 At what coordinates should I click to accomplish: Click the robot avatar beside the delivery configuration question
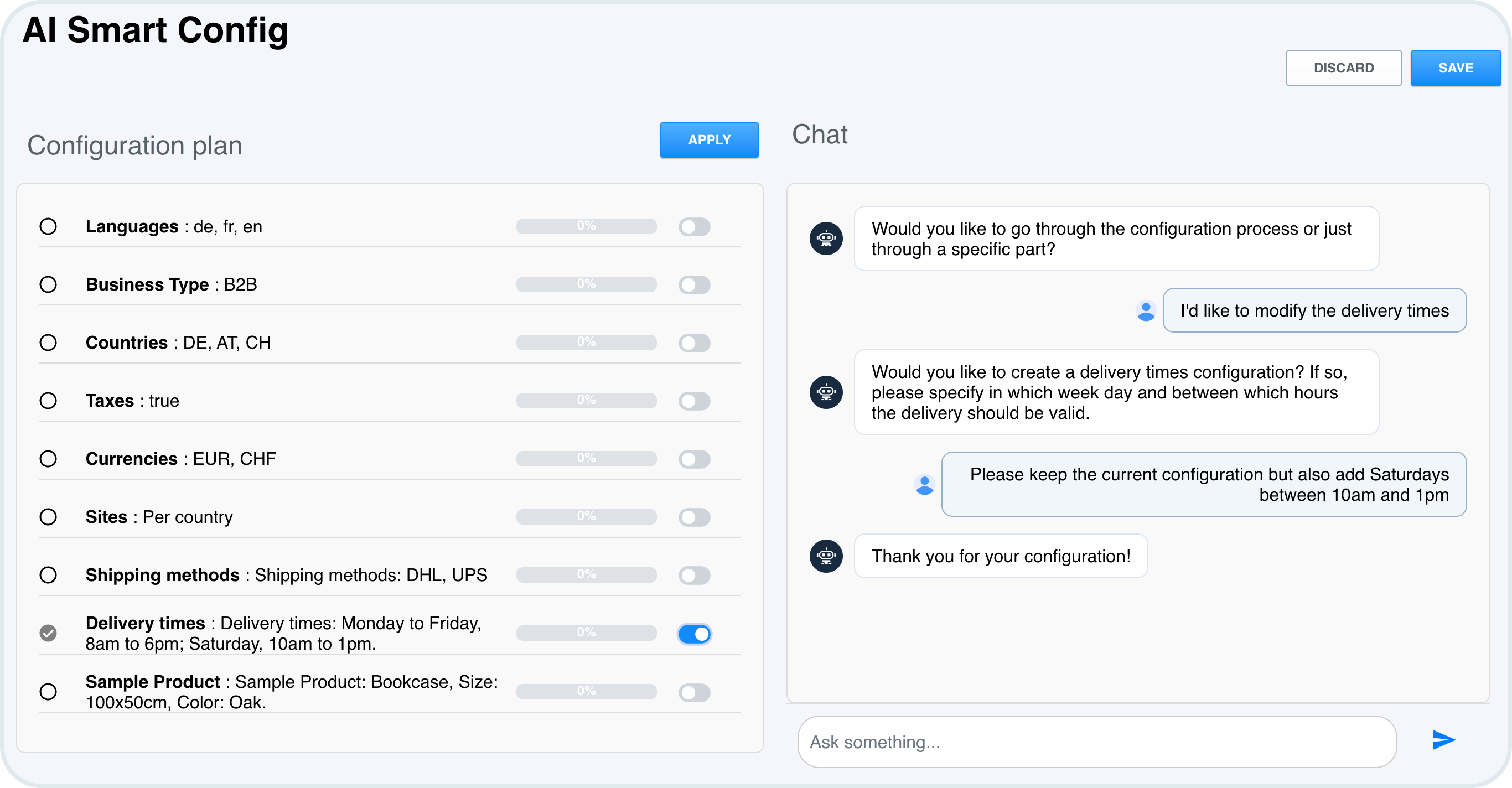tap(825, 392)
